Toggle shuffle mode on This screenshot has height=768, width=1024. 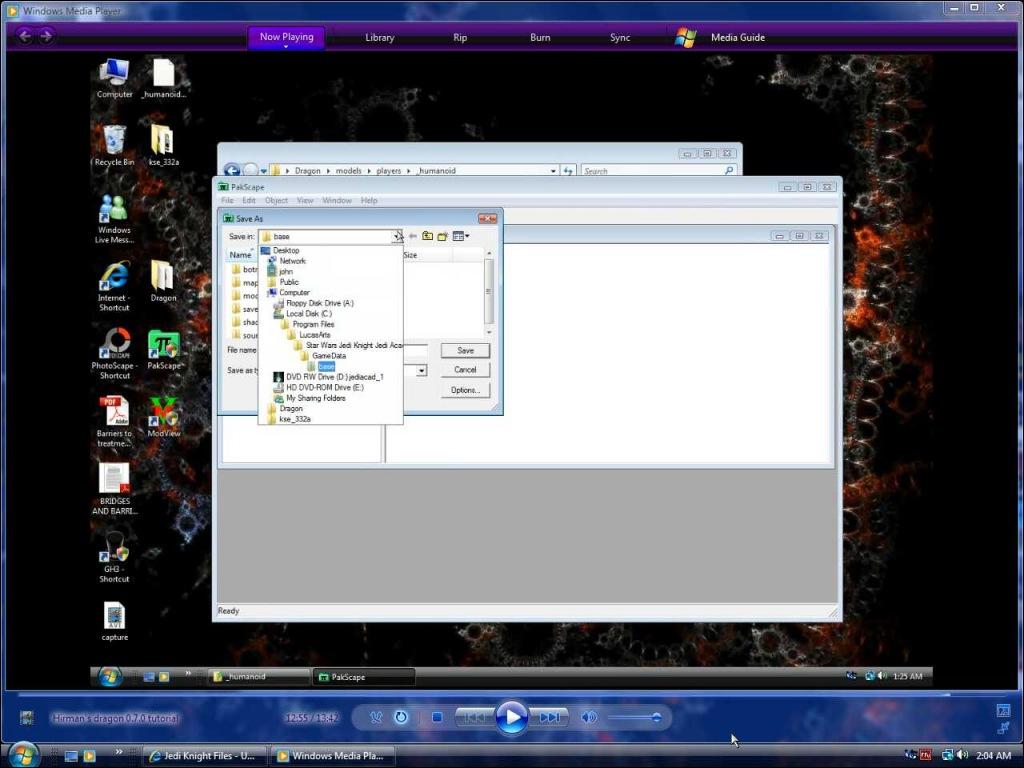376,717
